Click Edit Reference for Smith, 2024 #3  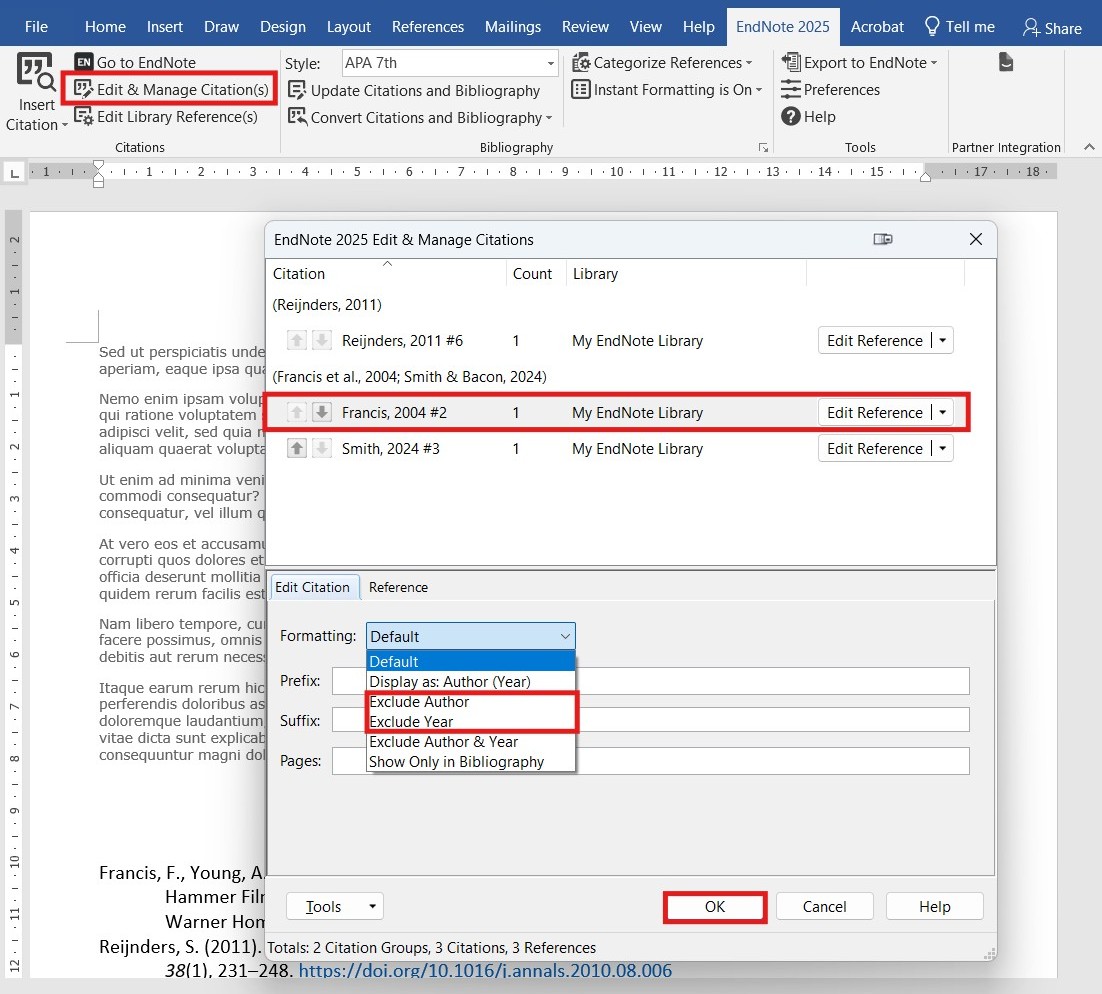tap(875, 448)
